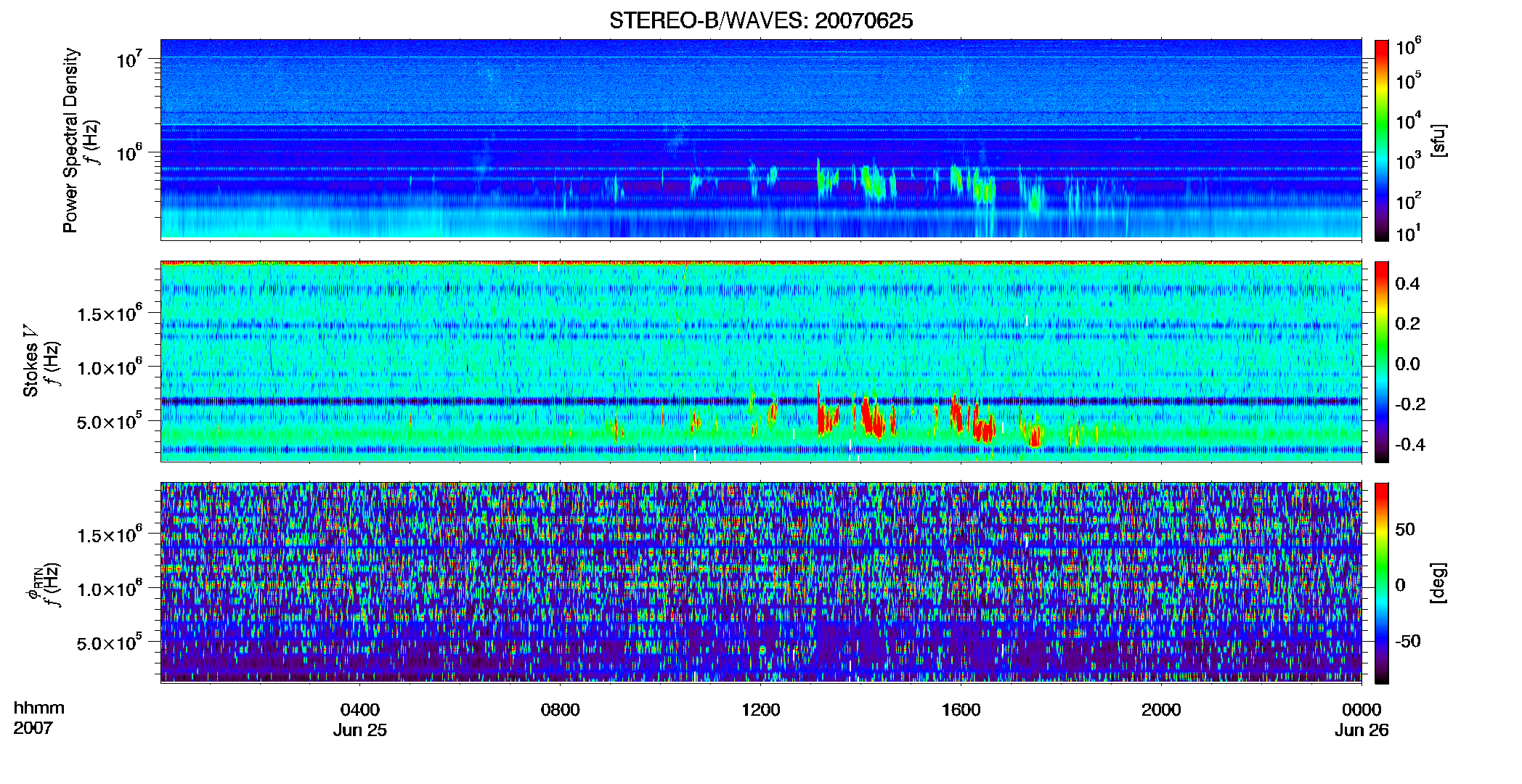Click the degrees color bar beside the bottom panel
The height and width of the screenshot is (784, 1522).
[1382, 584]
